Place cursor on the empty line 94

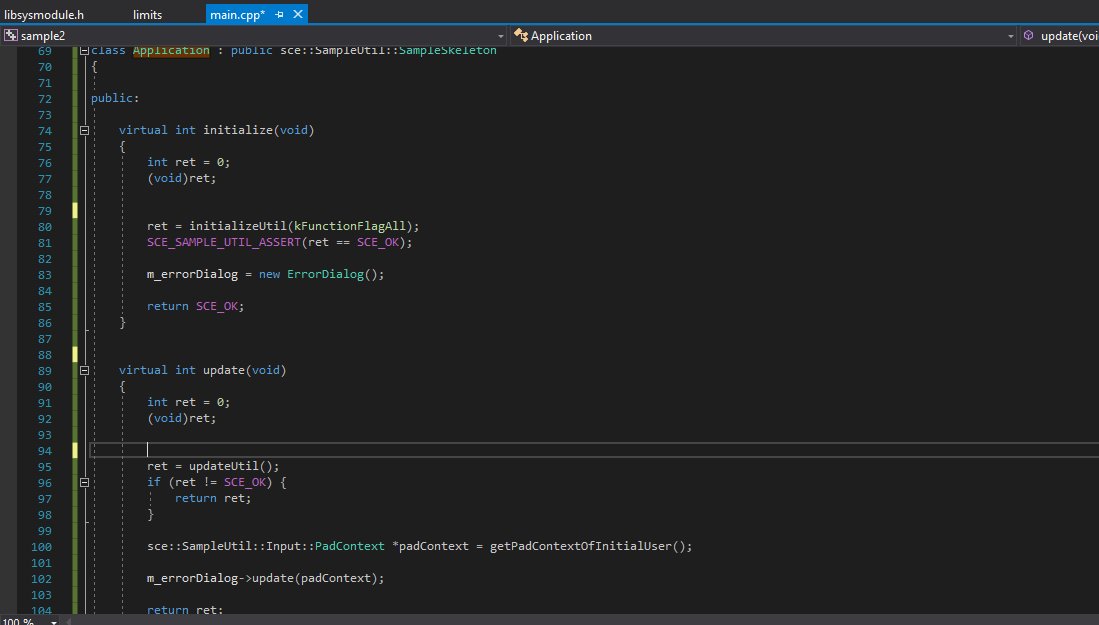[594, 450]
